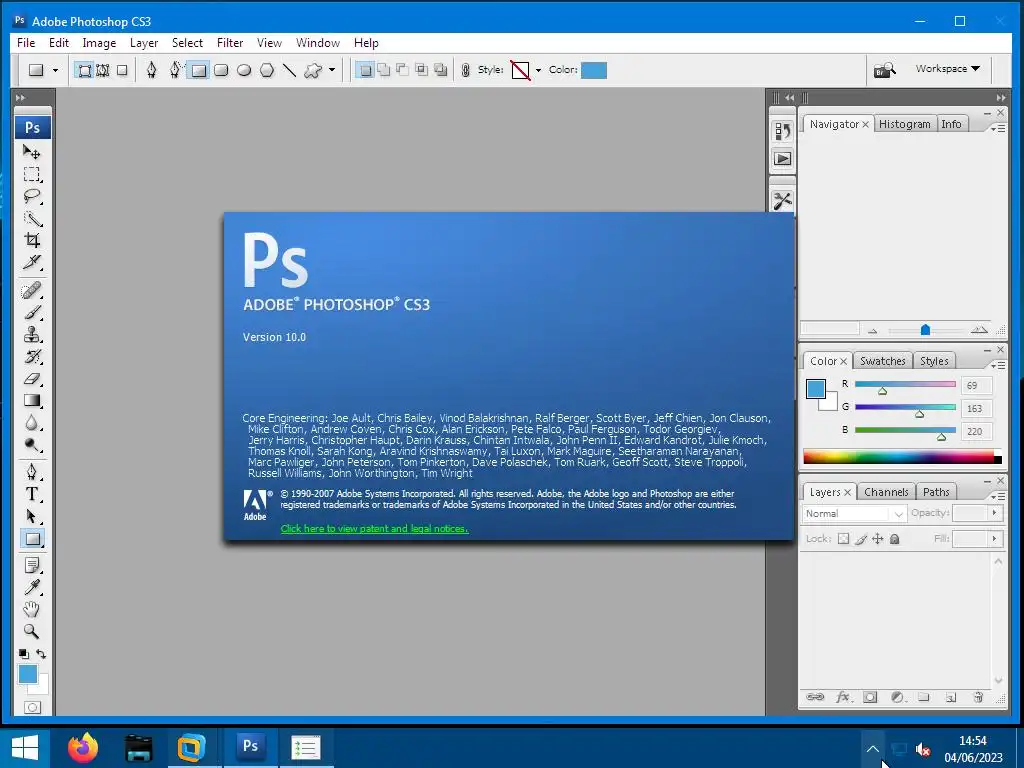The image size is (1024, 768).
Task: Enable Fill pixels mode in options bar
Action: 122,70
